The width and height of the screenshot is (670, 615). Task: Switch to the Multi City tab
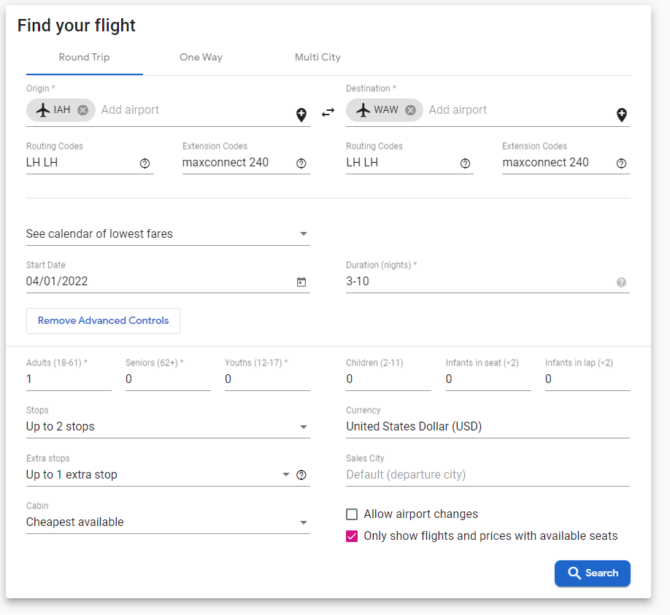(x=317, y=57)
